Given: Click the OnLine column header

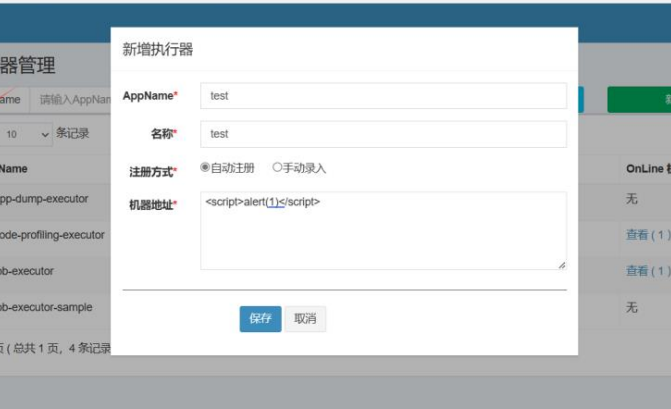Looking at the screenshot, I should [x=647, y=169].
